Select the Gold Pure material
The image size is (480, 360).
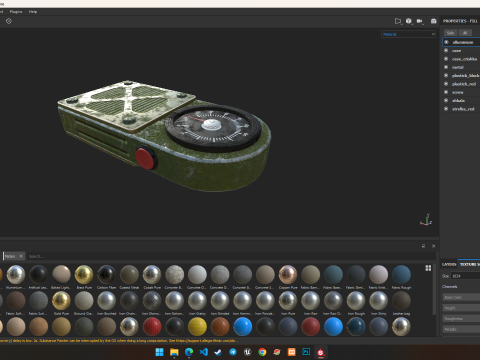61,303
